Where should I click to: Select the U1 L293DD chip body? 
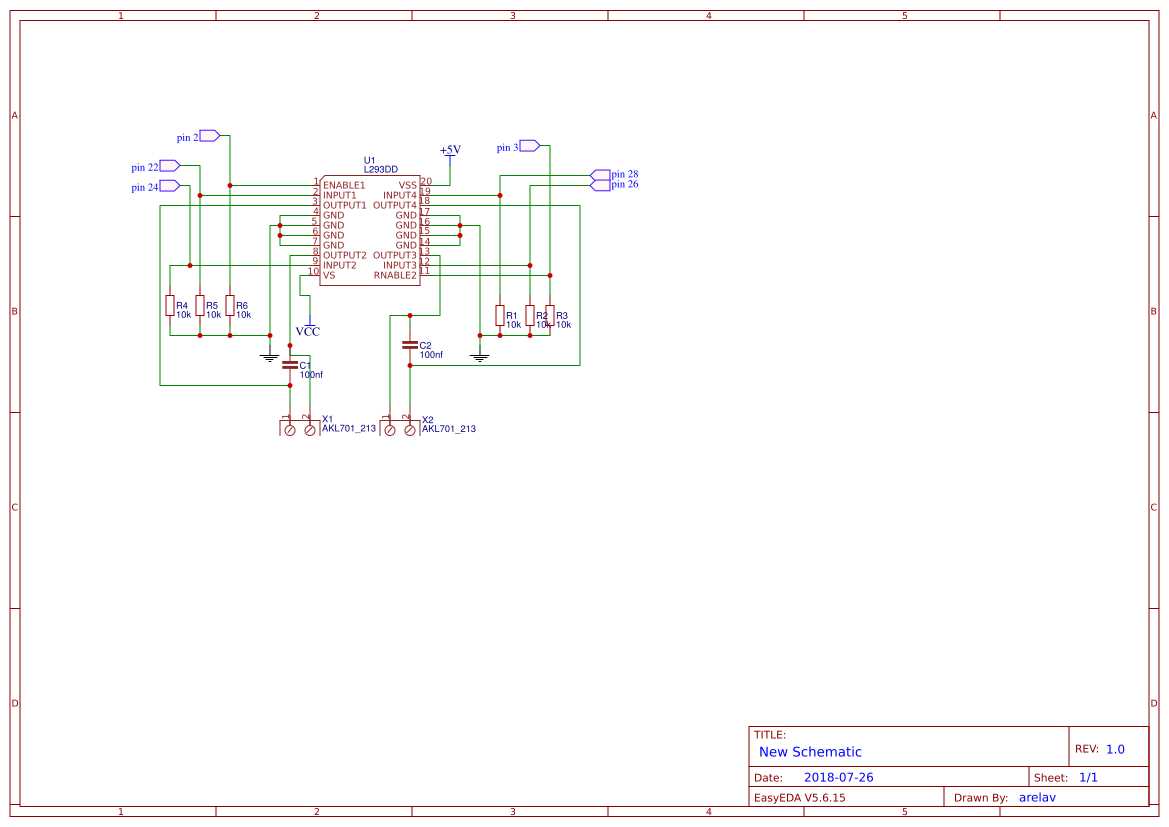pyautogui.click(x=370, y=230)
